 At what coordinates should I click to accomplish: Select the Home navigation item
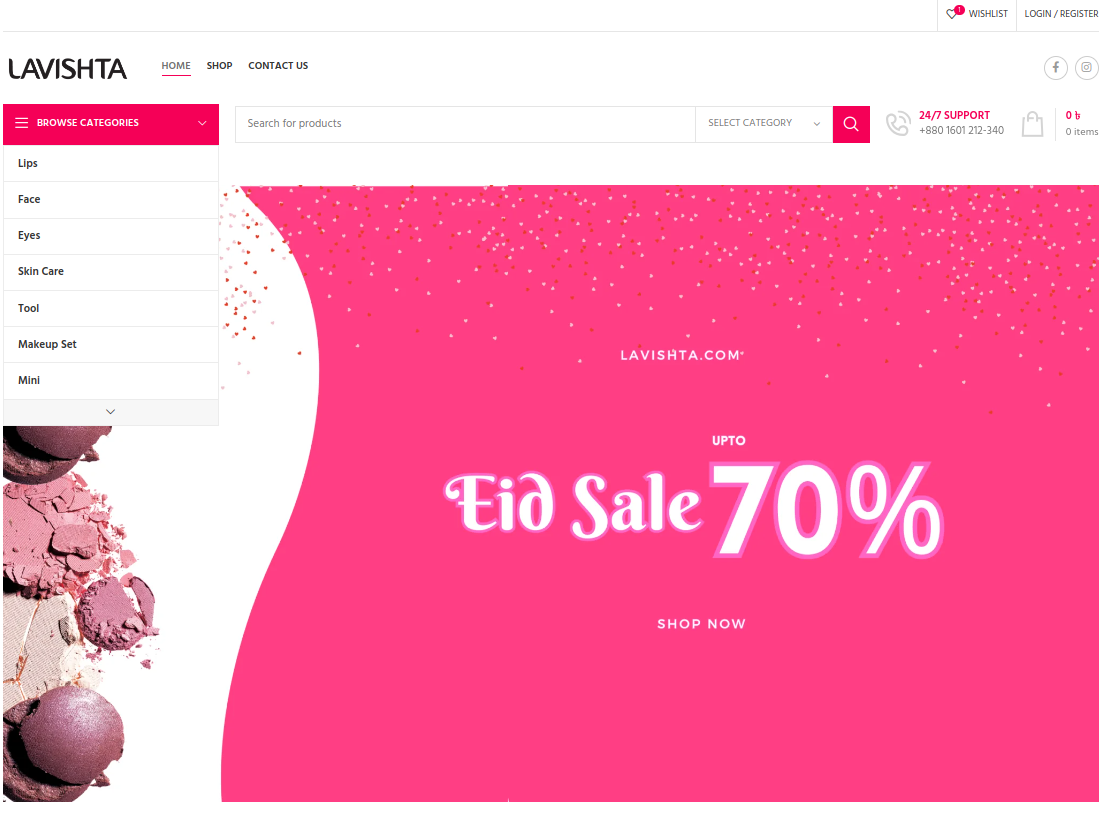pos(176,66)
